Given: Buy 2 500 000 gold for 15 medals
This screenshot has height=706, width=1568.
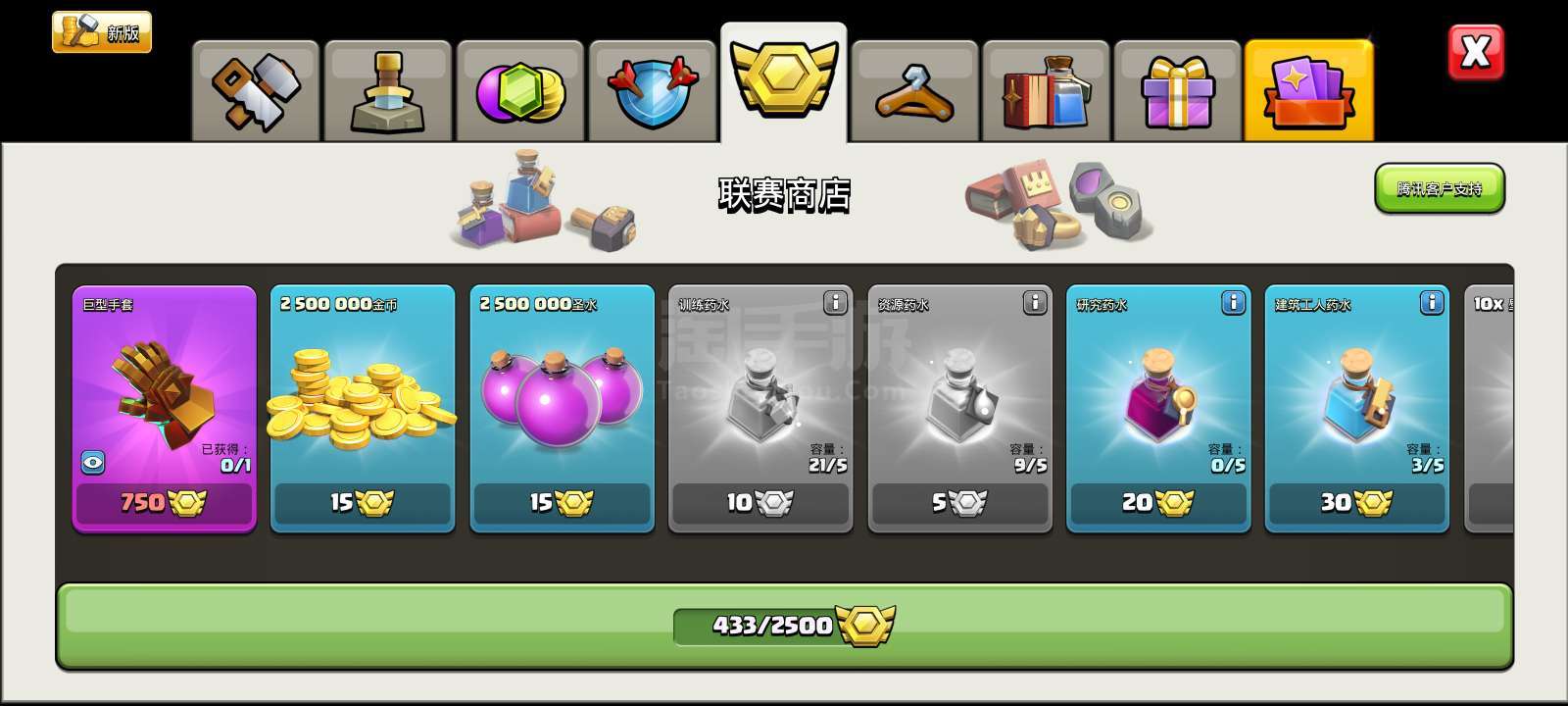Looking at the screenshot, I should [363, 503].
